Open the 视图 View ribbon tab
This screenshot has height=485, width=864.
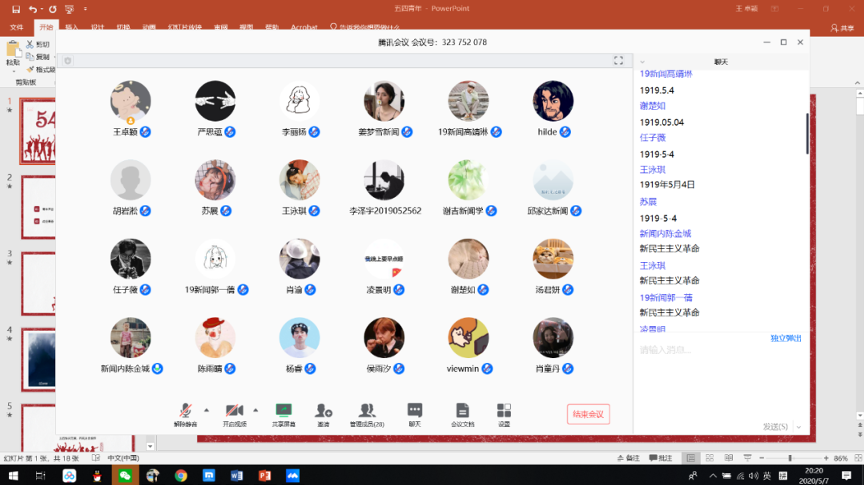click(x=246, y=27)
